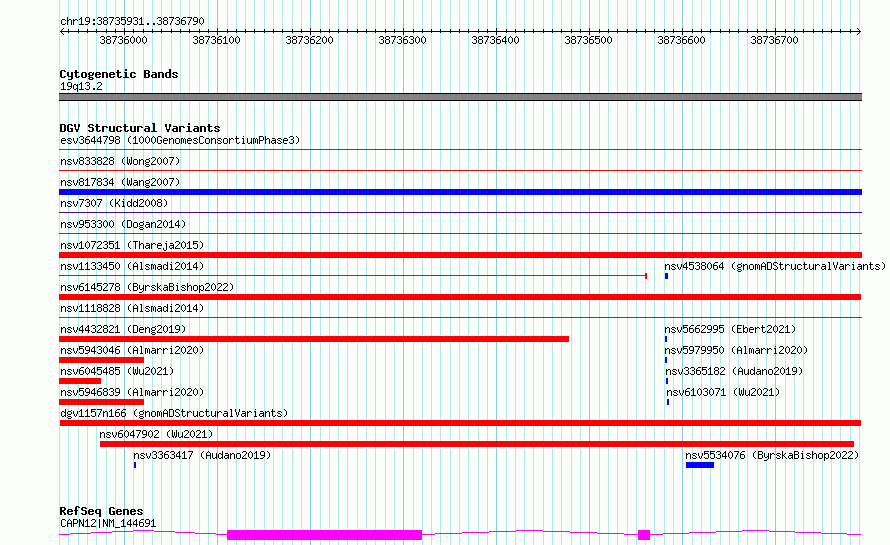Select nsv953300 (Dogan2014) variant

click(123, 224)
